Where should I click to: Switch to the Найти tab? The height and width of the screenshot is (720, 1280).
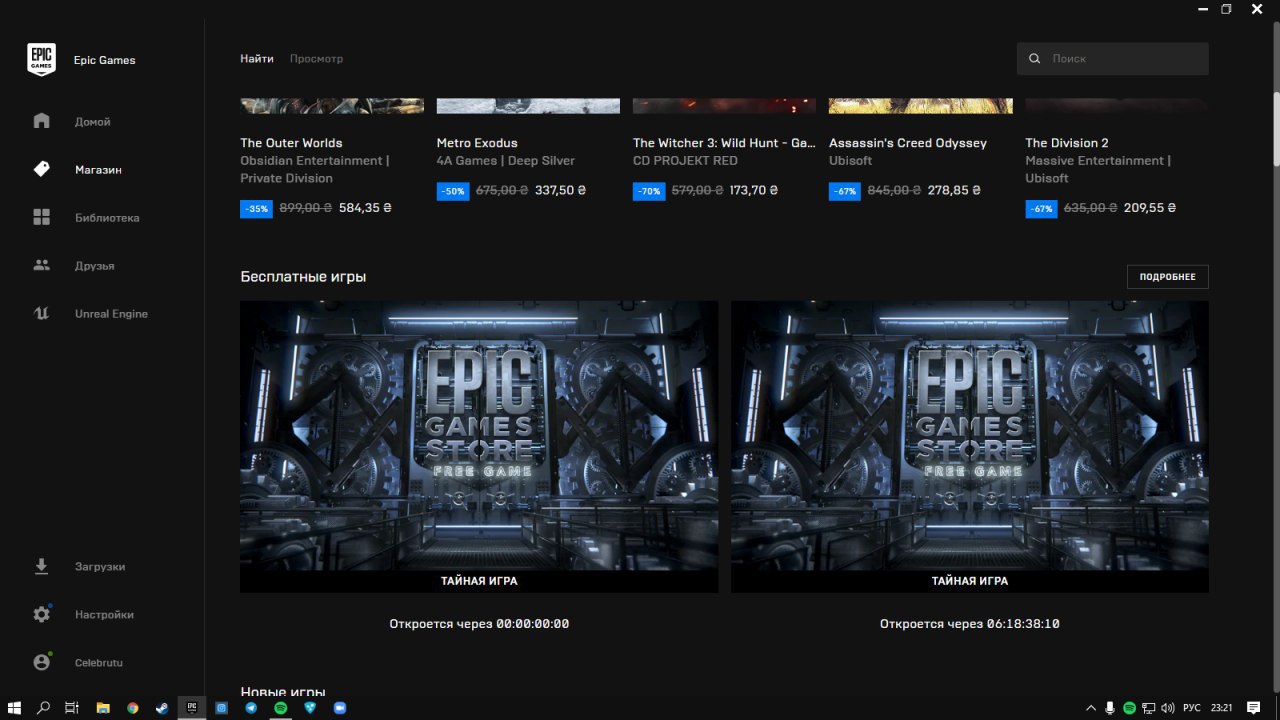point(257,59)
